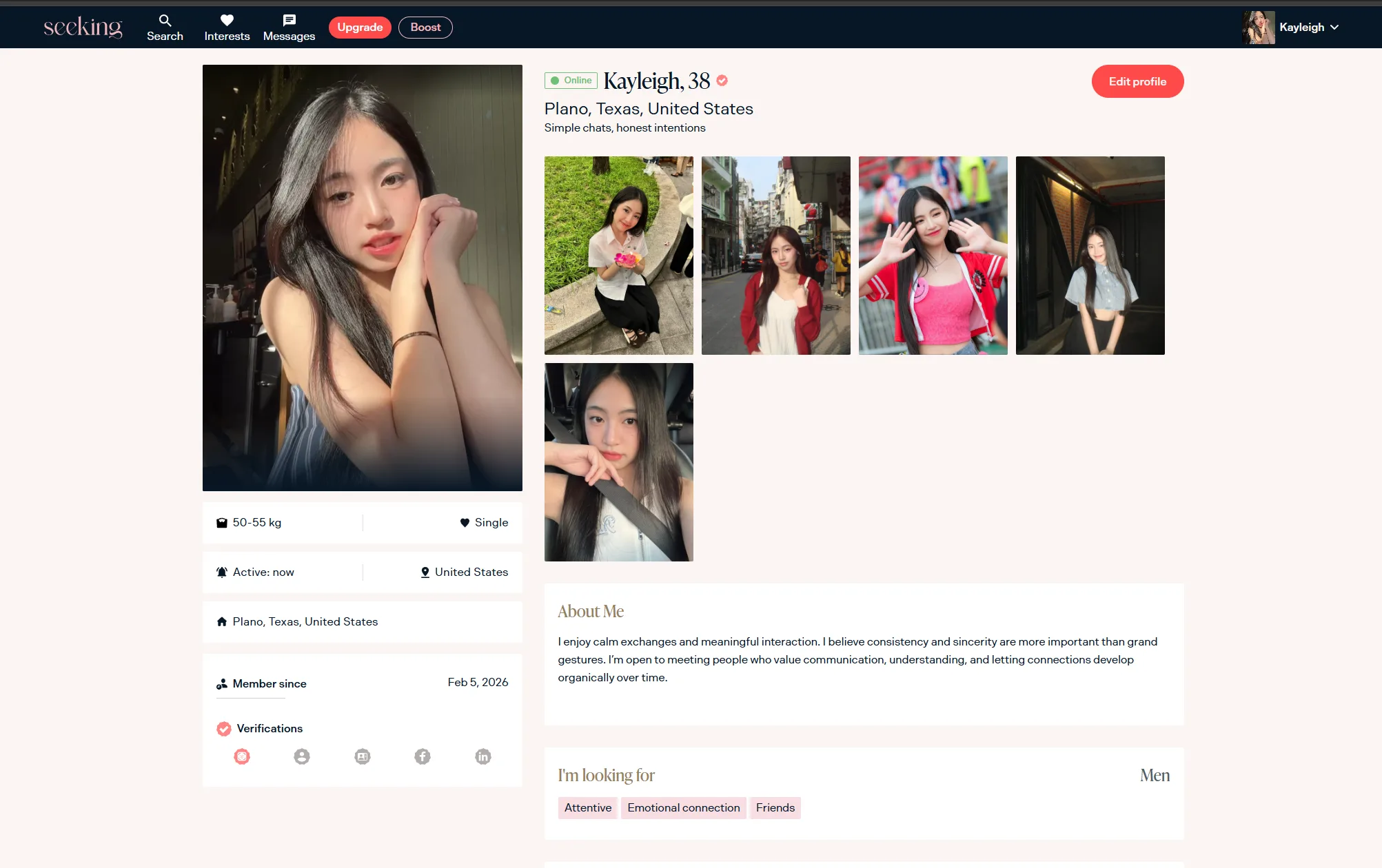Click the red photo verification icon
Image resolution: width=1382 pixels, height=868 pixels.
pyautogui.click(x=242, y=756)
